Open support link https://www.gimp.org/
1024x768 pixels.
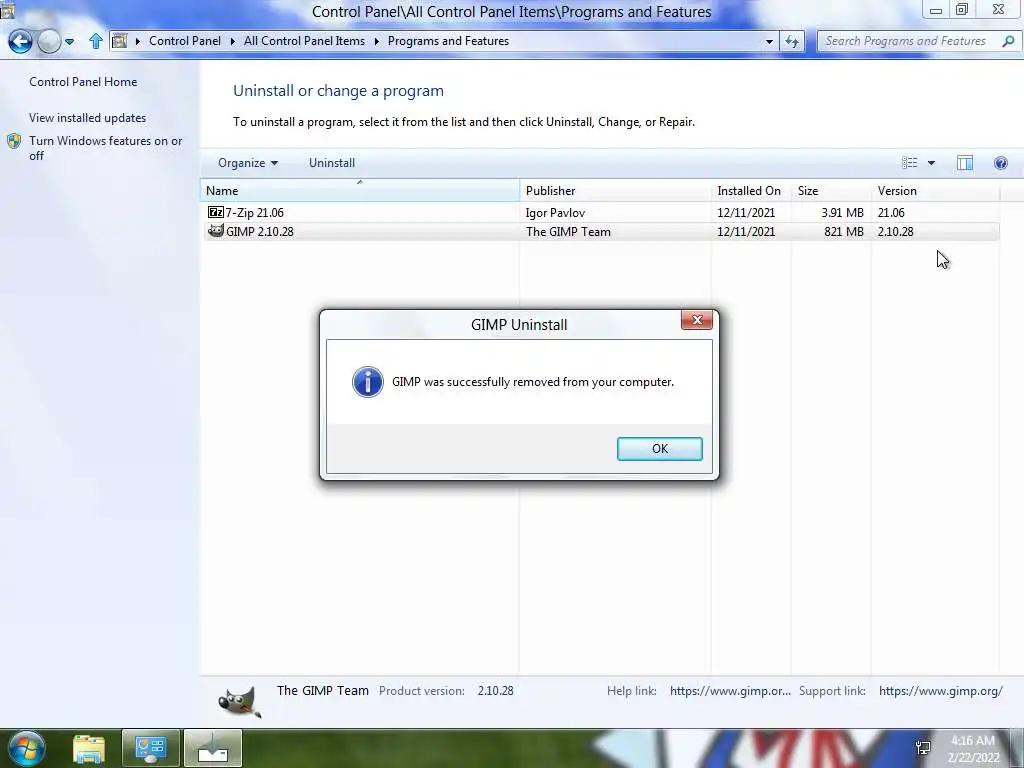click(940, 691)
